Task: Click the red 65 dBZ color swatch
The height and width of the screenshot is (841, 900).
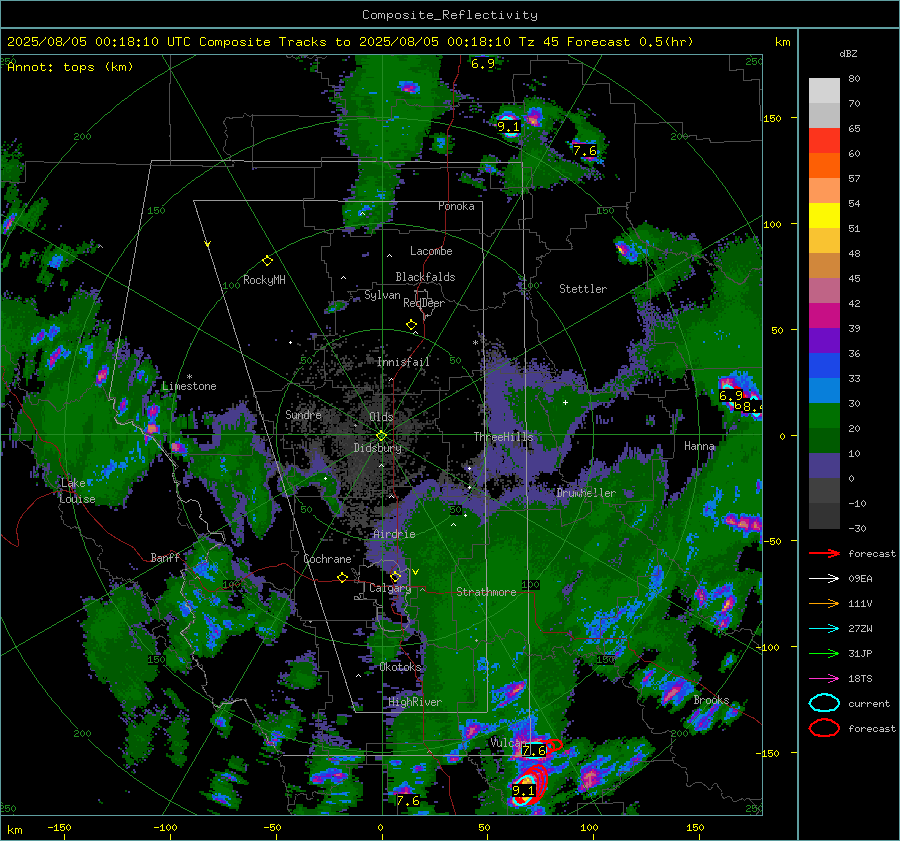Action: 824,140
